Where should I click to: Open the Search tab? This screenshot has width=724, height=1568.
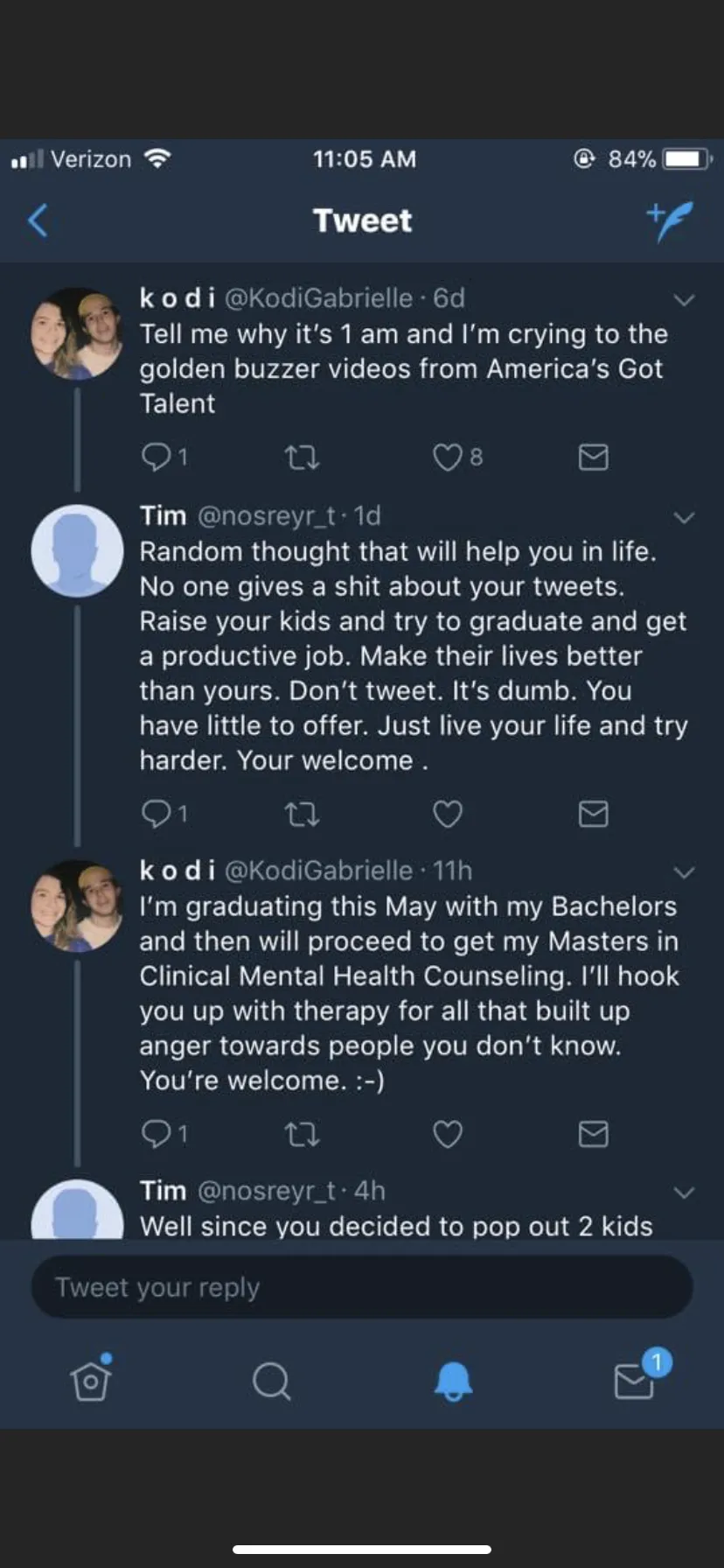coord(271,1381)
